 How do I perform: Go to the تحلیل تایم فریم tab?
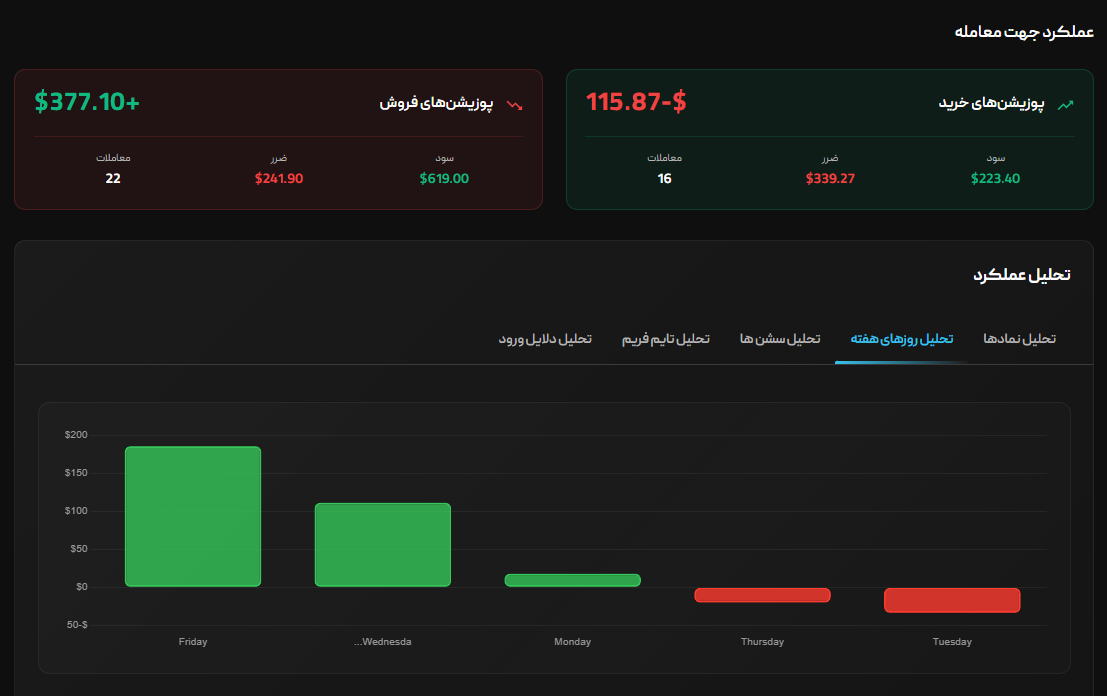[x=666, y=339]
